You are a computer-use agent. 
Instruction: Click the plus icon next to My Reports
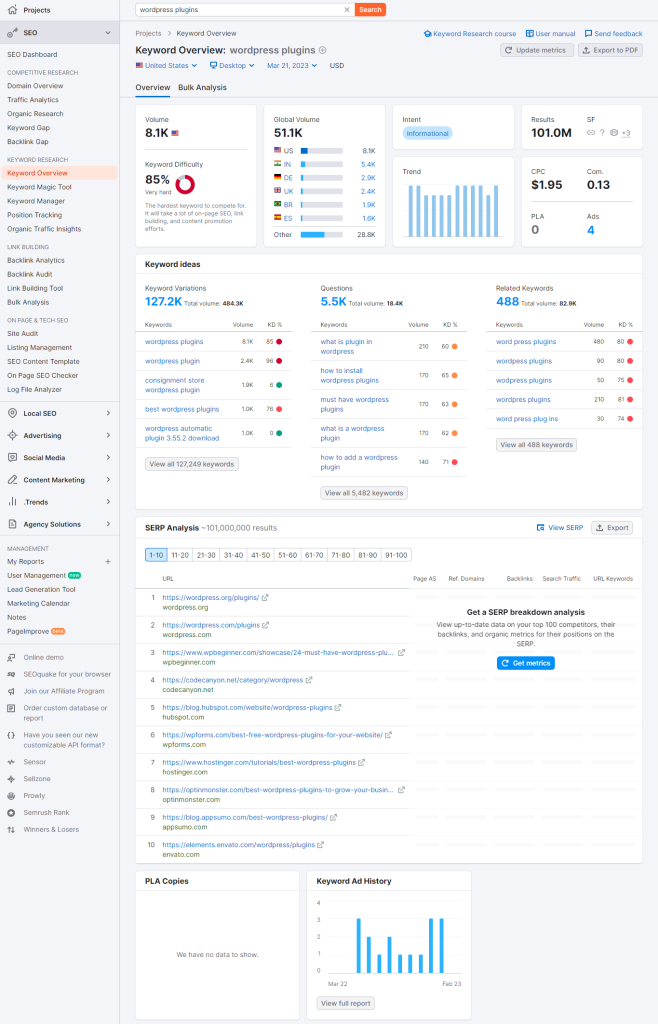tap(108, 562)
